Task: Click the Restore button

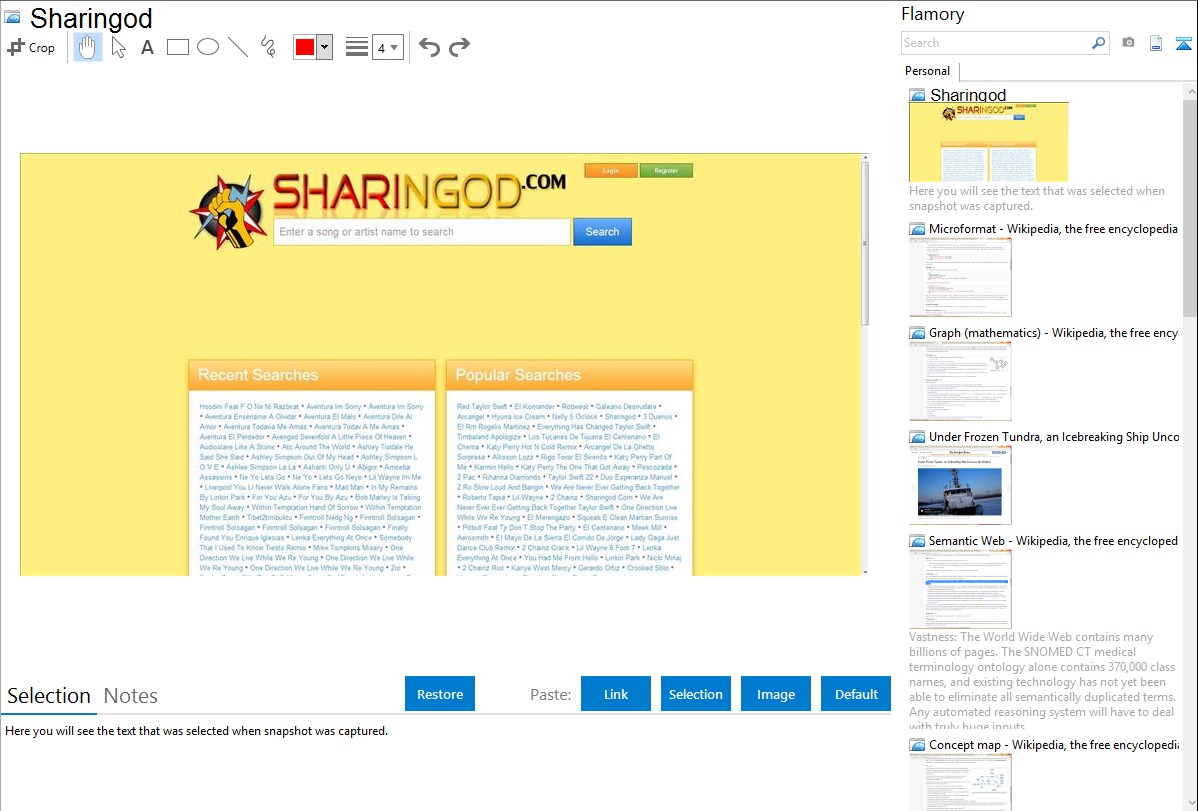Action: (440, 694)
